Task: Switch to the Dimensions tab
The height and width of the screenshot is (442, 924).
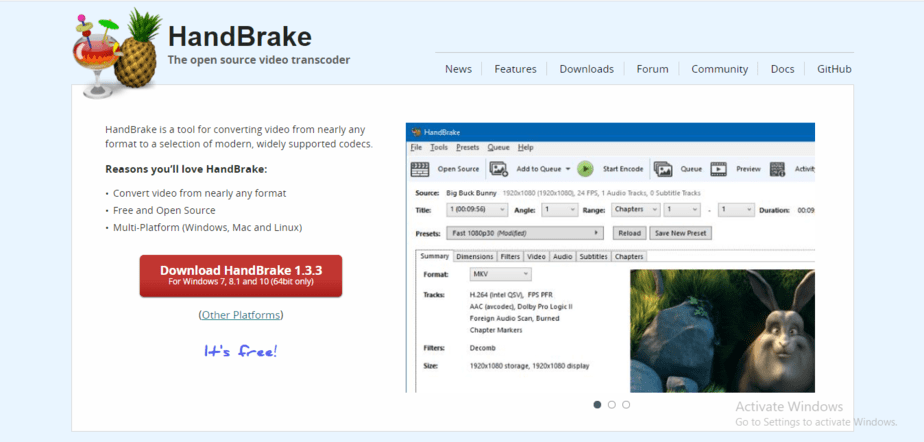Action: 474,257
